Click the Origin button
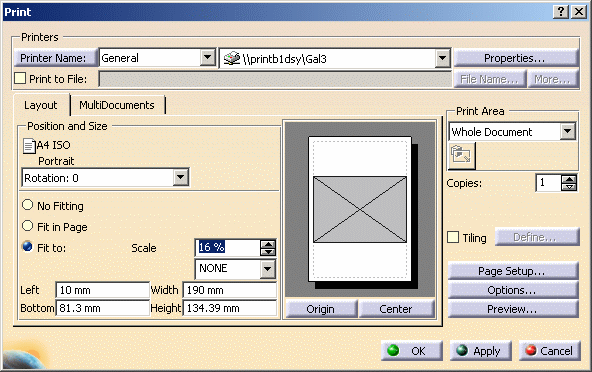592x372 pixels. pyautogui.click(x=321, y=309)
